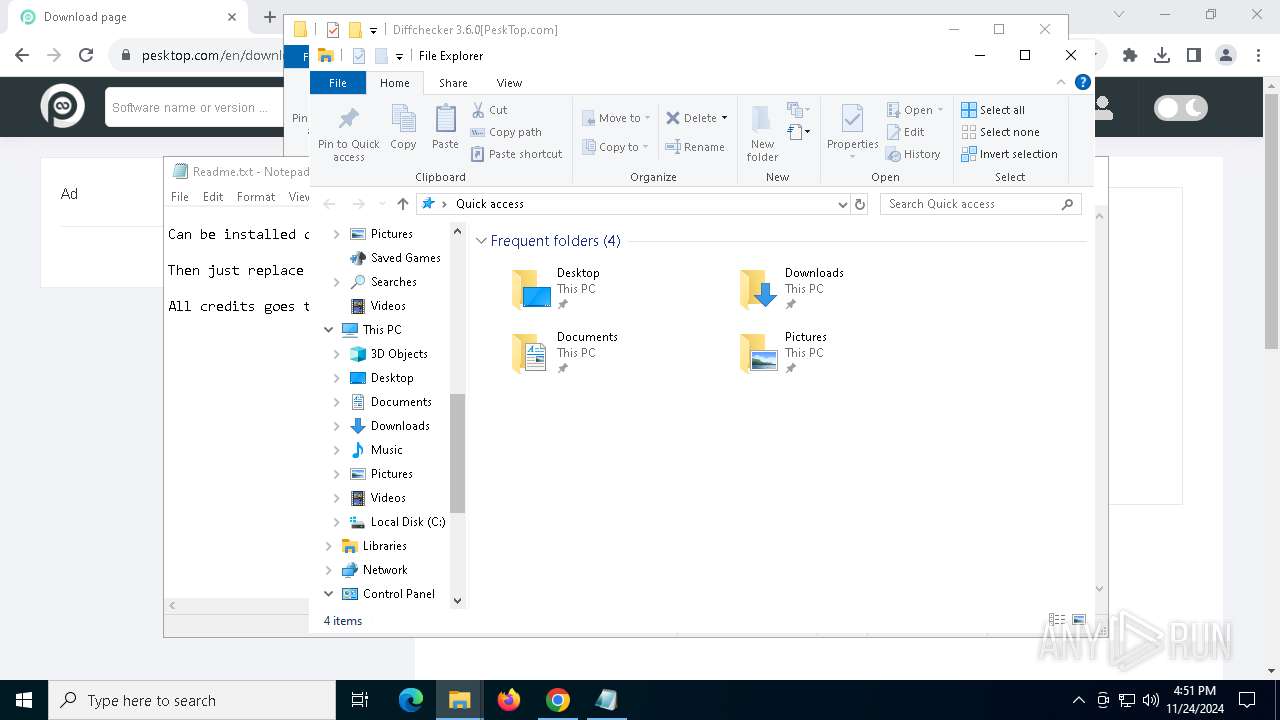Open Notepad's Format menu
This screenshot has height=720, width=1280.
(256, 197)
